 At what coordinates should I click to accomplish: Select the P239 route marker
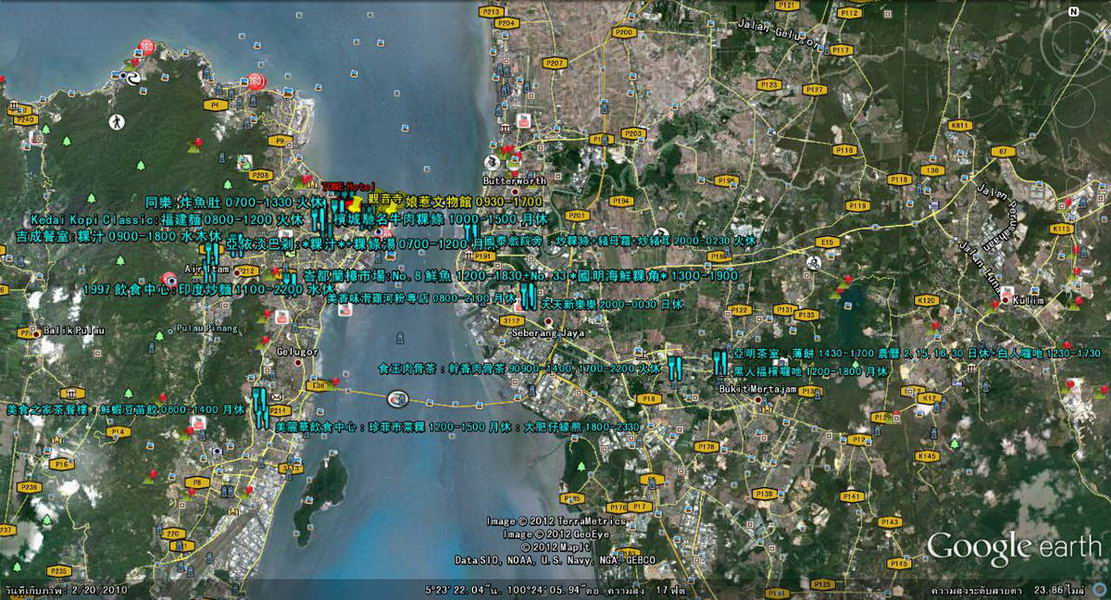(x=29, y=487)
